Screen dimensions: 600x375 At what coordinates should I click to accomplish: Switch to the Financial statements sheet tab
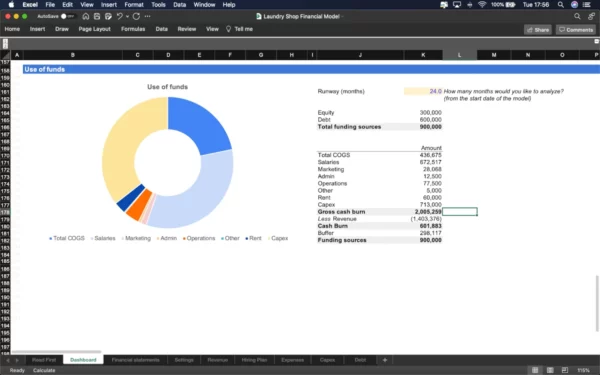[x=135, y=360]
